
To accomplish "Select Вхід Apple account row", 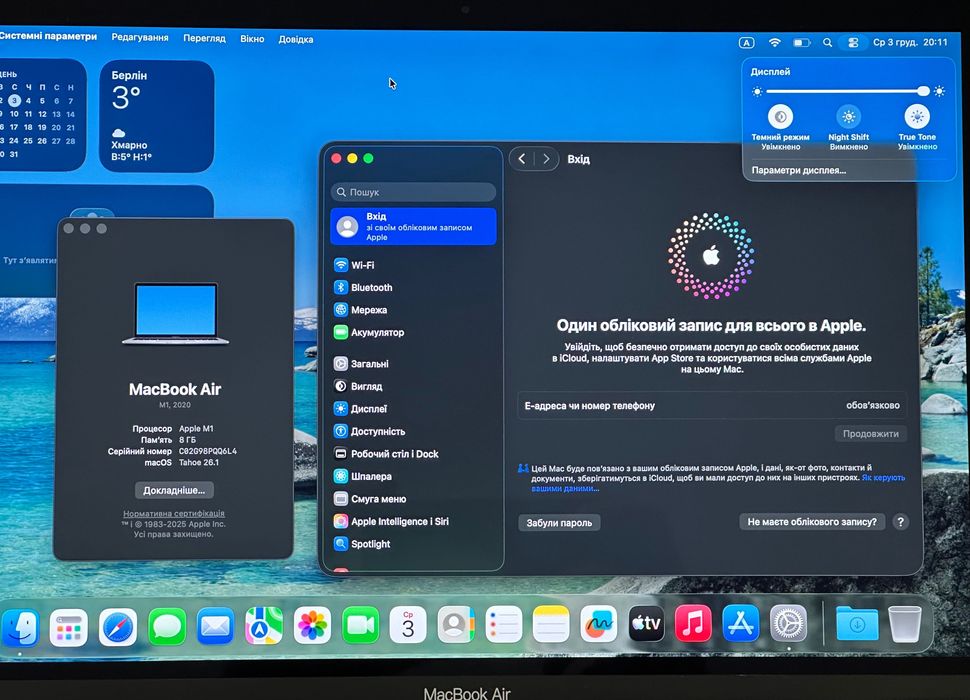I will click(413, 227).
